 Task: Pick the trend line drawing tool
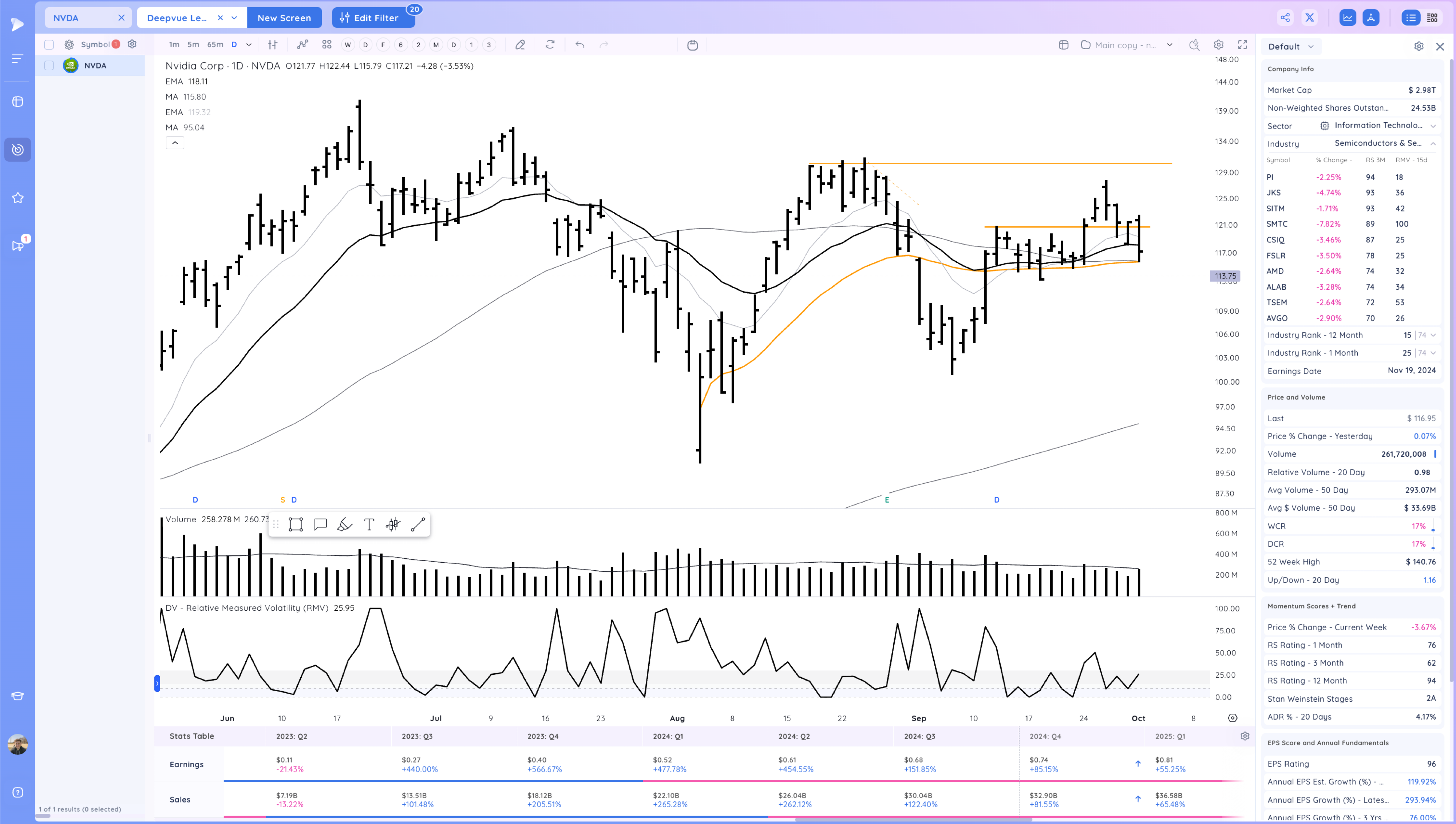pyautogui.click(x=418, y=524)
